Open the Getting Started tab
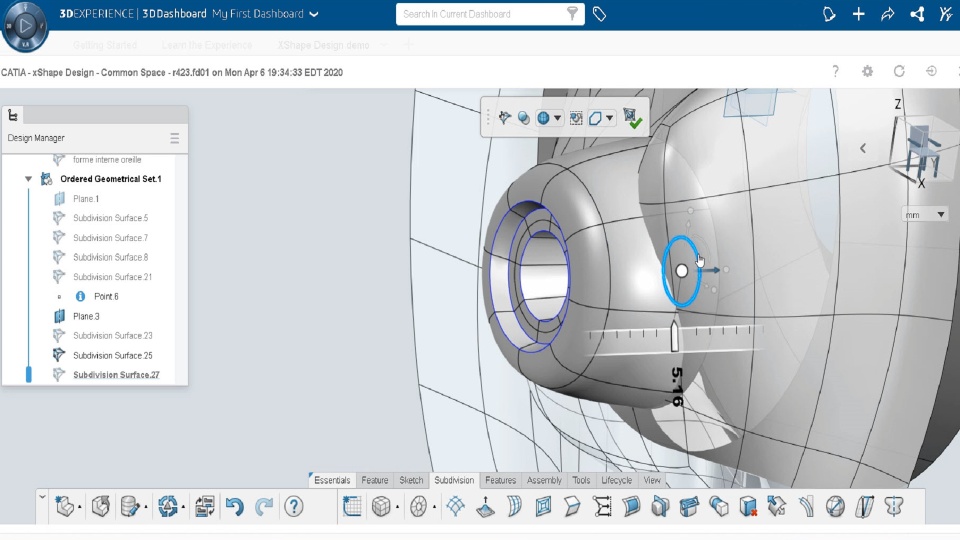960x540 pixels. [x=105, y=45]
